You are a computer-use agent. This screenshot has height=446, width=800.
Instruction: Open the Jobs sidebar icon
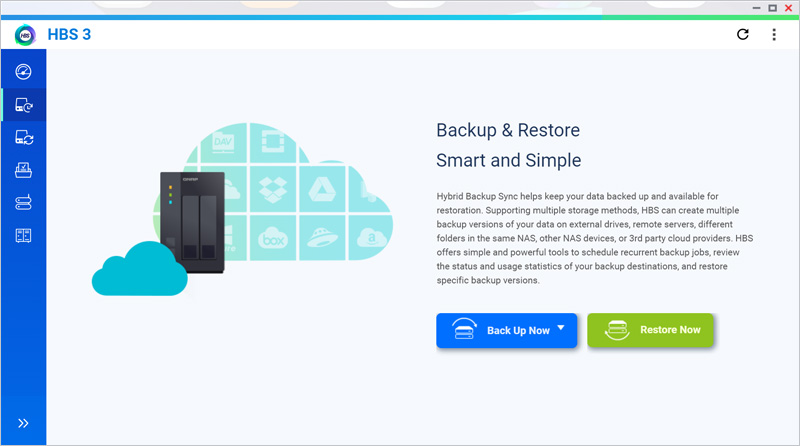[23, 170]
